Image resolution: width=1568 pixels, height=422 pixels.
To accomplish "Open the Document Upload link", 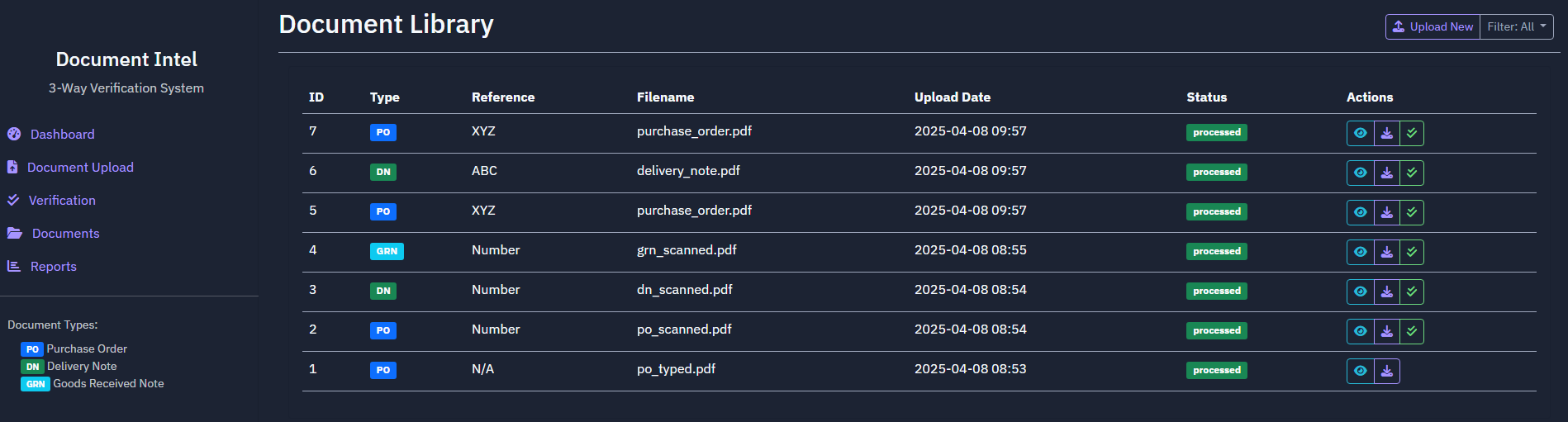I will (80, 167).
